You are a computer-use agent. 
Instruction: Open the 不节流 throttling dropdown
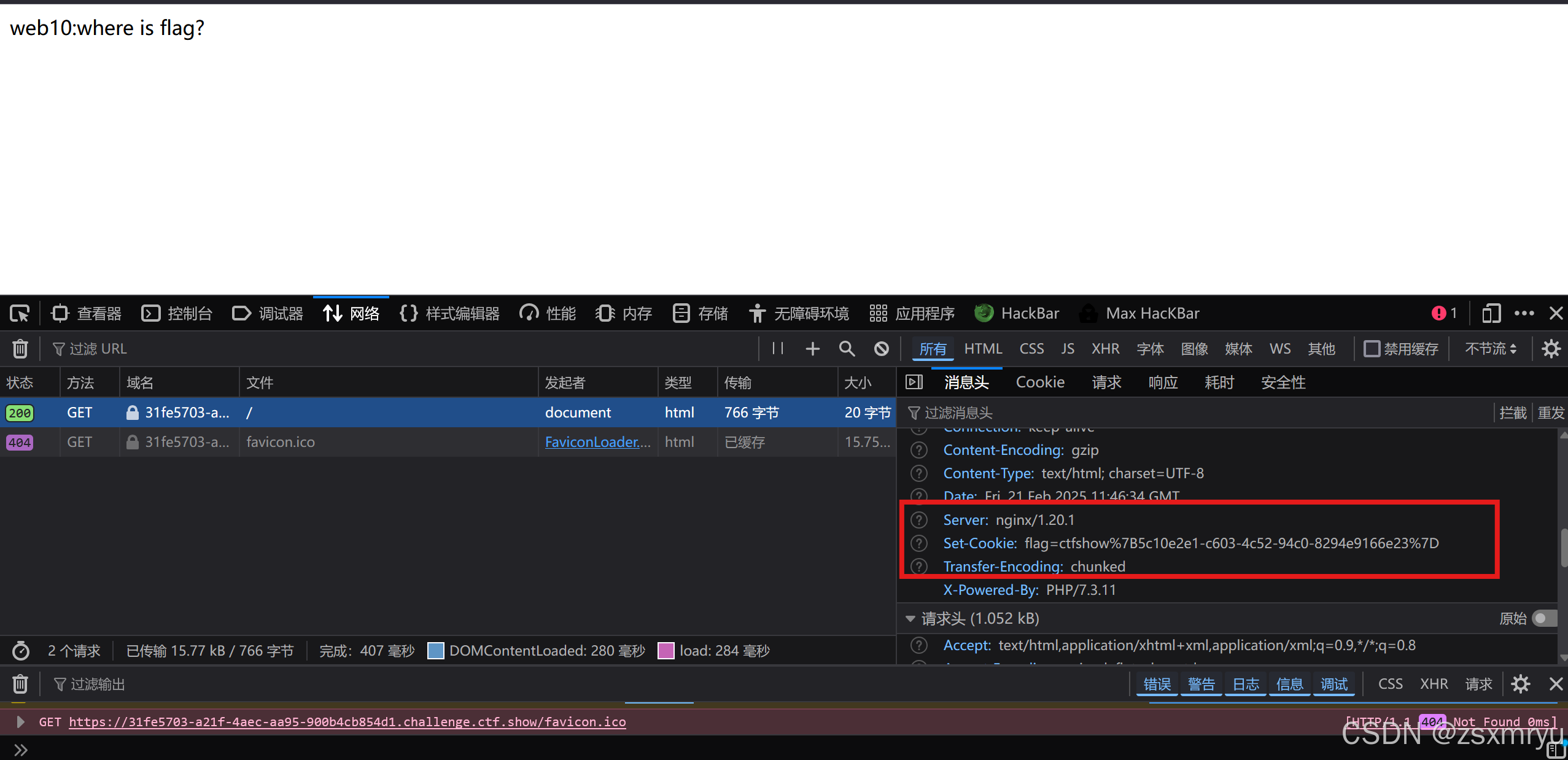[x=1490, y=349]
